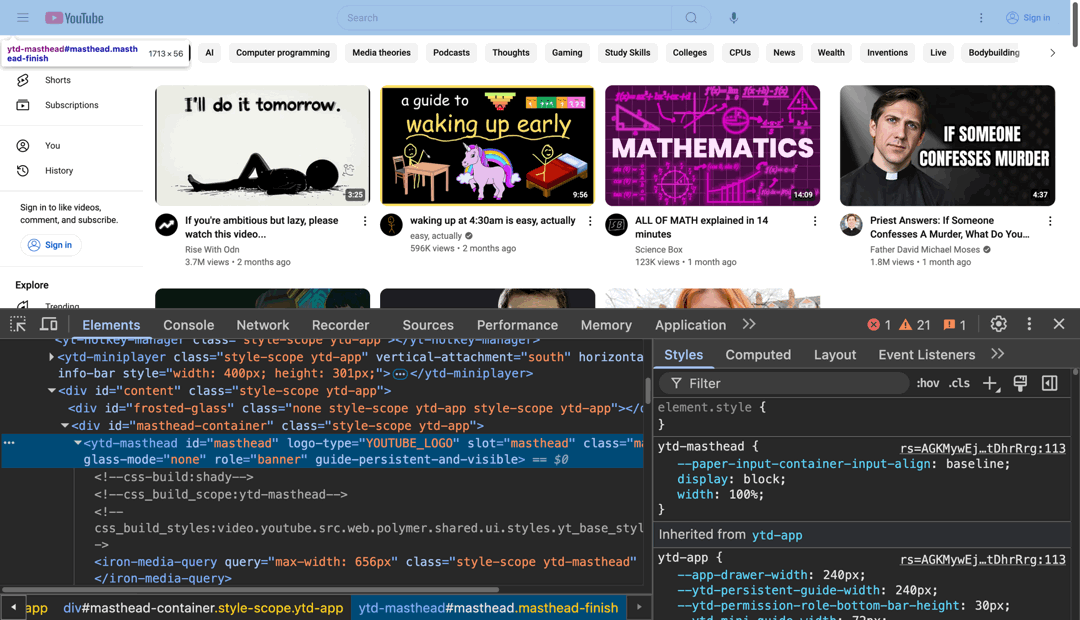Switch to the Layout pane
The height and width of the screenshot is (620, 1080).
pyautogui.click(x=835, y=355)
